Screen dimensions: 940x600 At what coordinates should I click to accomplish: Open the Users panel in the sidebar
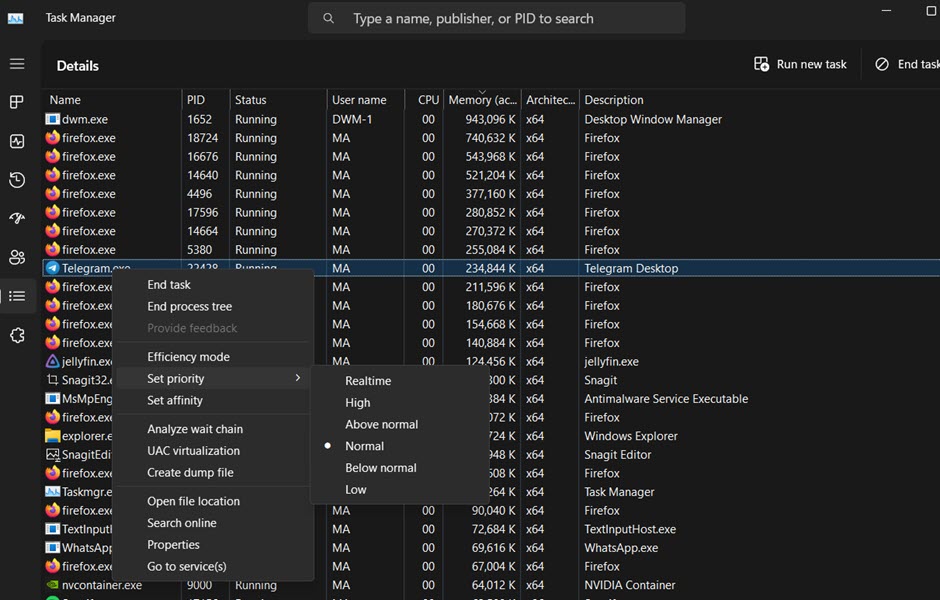(16, 257)
